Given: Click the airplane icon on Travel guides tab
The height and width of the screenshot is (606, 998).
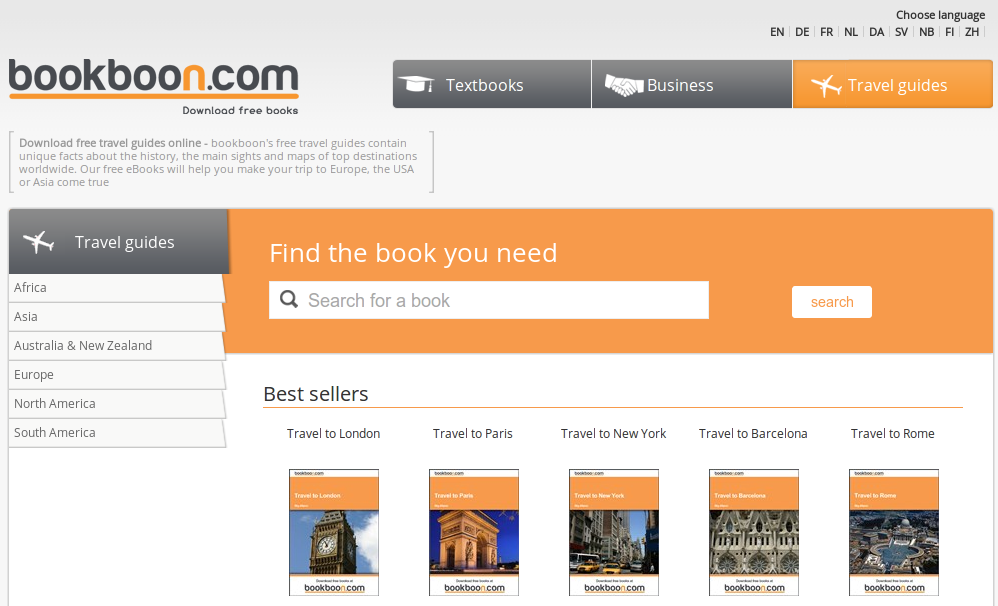Looking at the screenshot, I should [827, 84].
